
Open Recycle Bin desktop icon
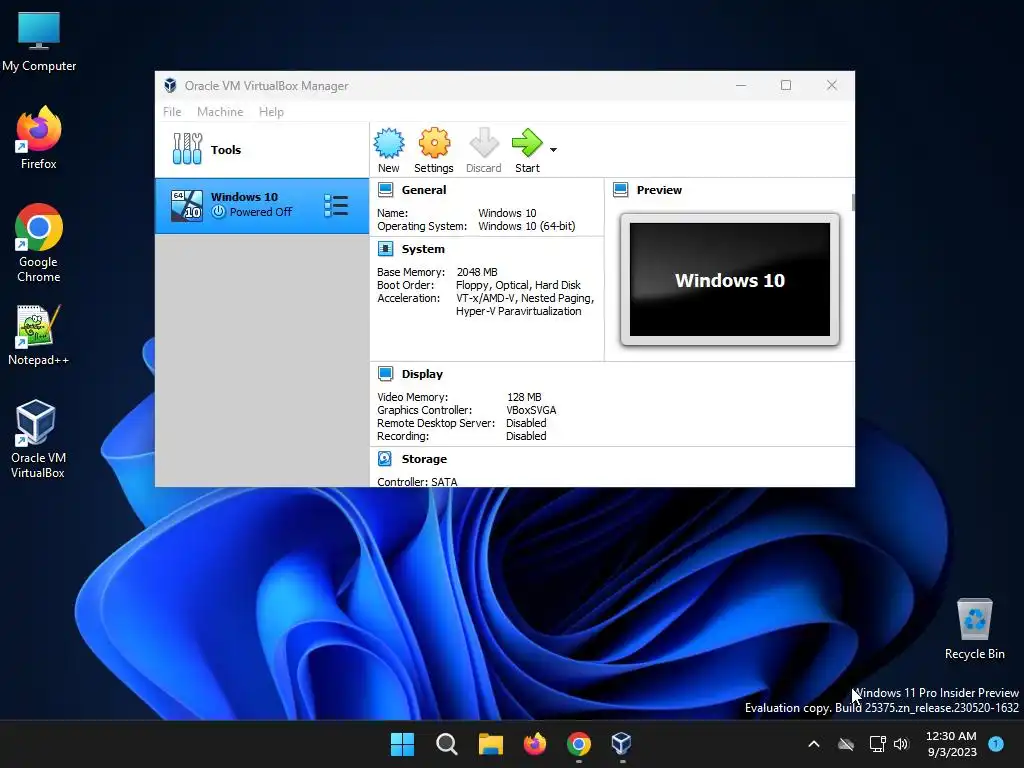[974, 630]
